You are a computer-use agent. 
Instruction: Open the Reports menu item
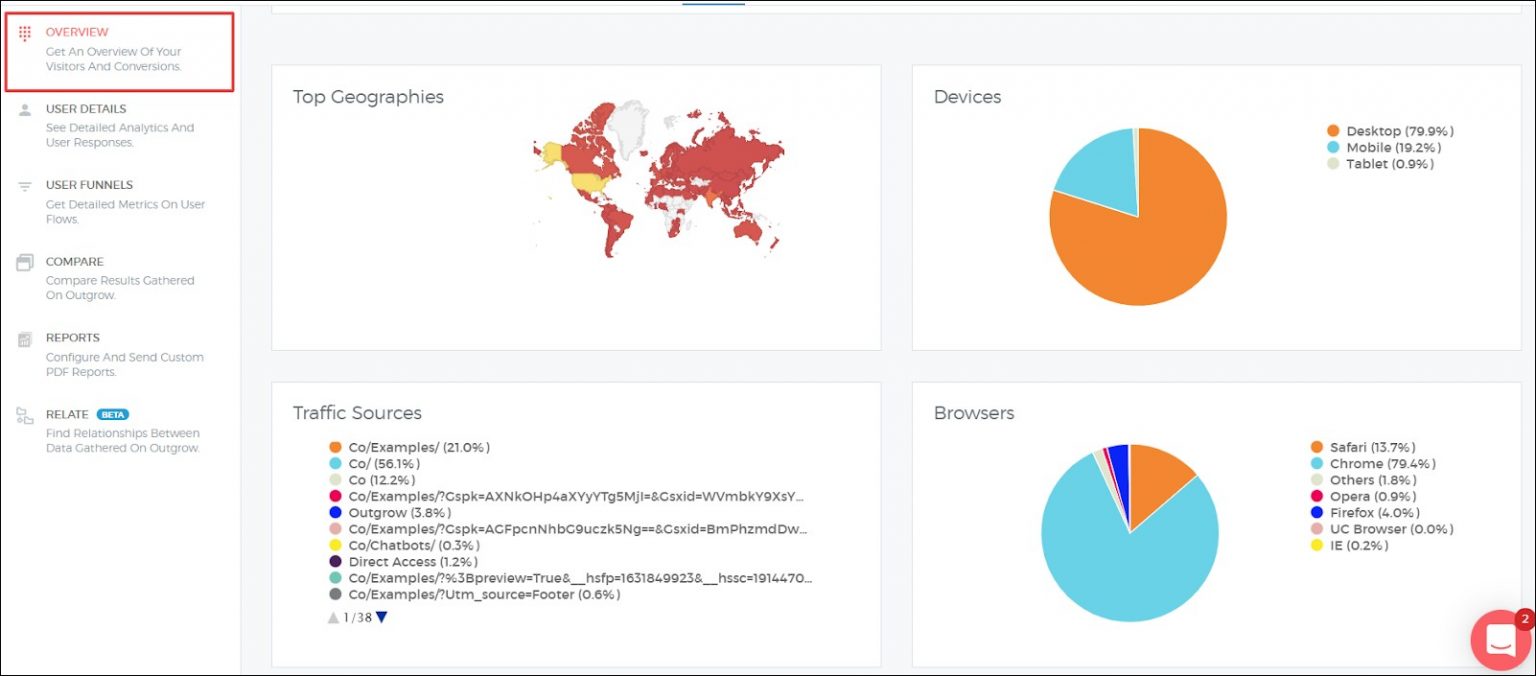72,338
